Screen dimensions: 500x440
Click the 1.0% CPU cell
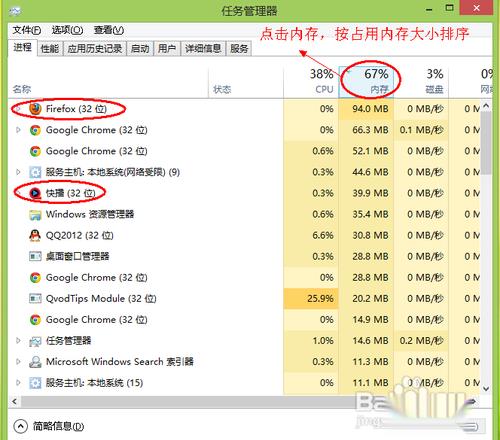click(x=311, y=341)
